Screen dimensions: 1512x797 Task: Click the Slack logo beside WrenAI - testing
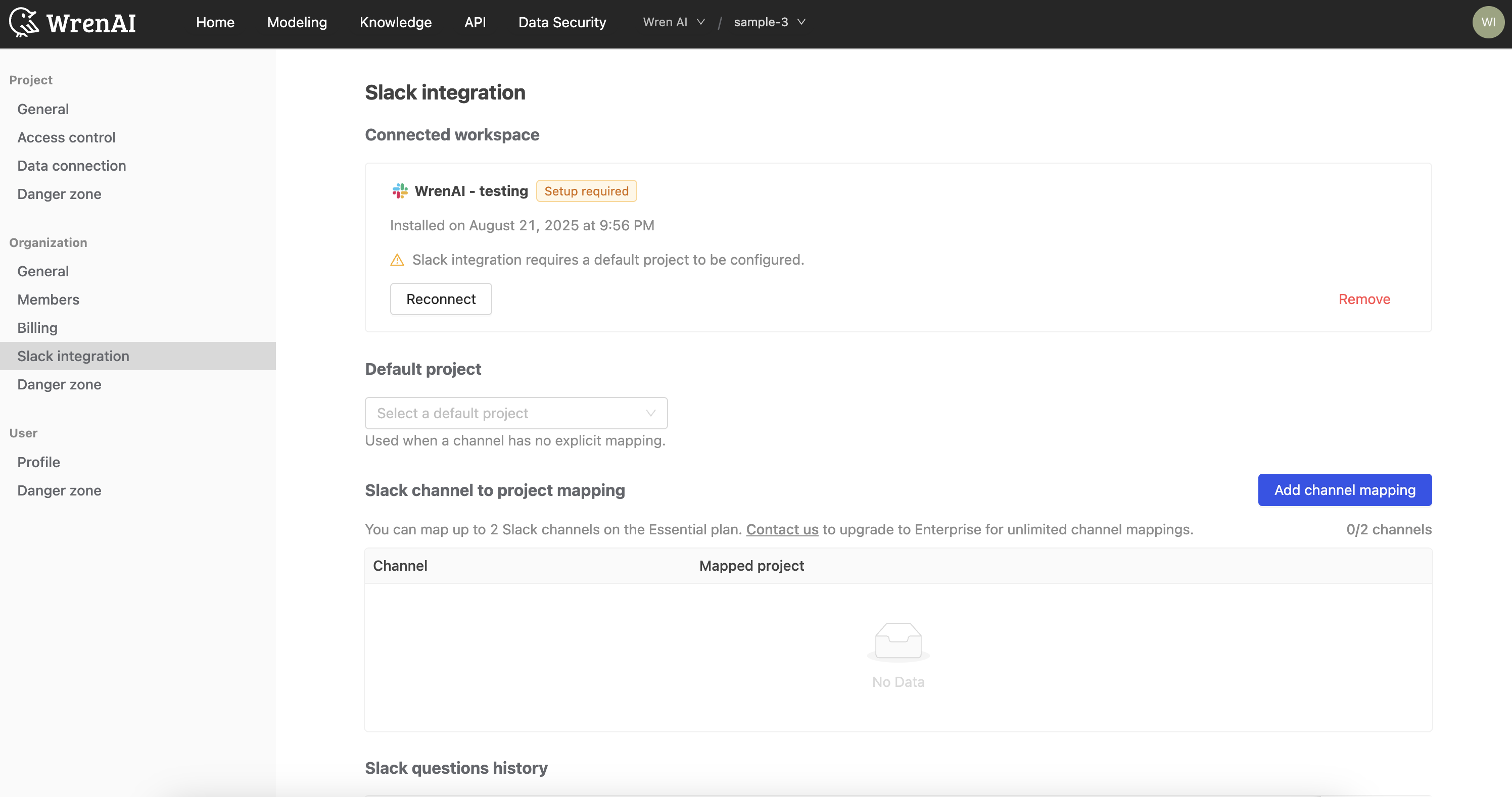pyautogui.click(x=400, y=190)
